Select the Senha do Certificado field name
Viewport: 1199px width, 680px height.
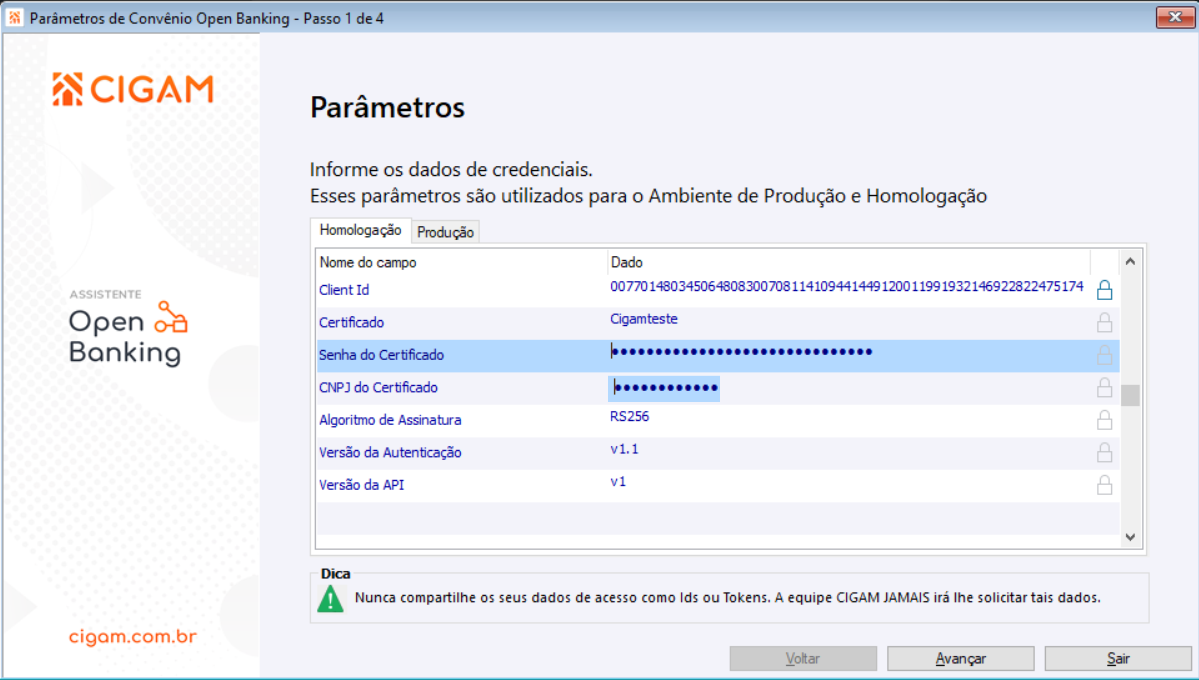381,355
